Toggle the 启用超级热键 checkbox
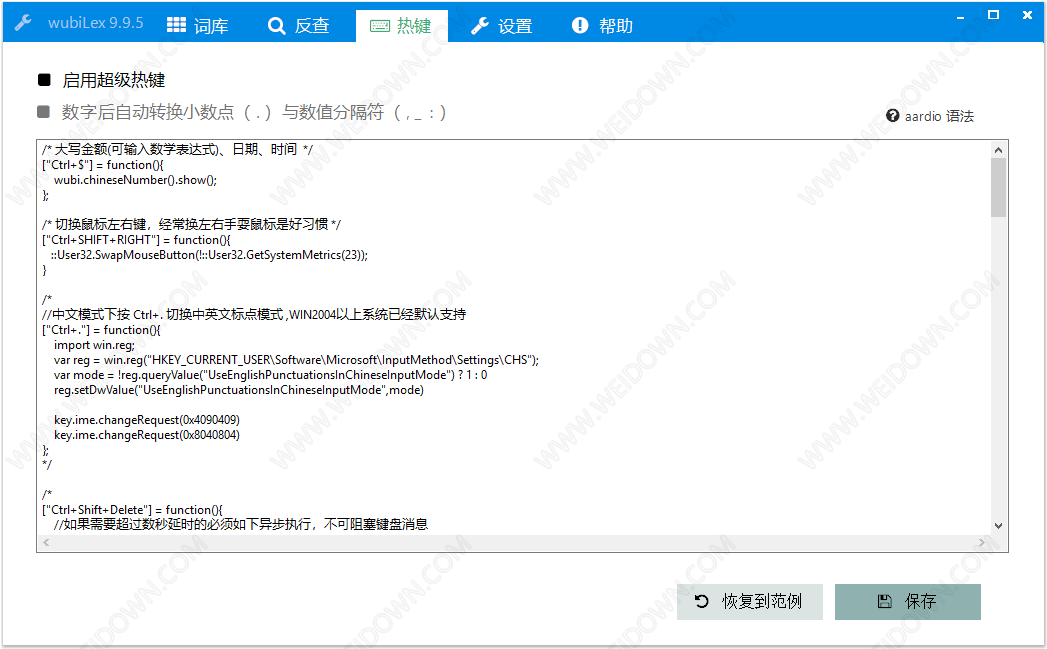Viewport: 1047px width, 649px height. point(44,80)
